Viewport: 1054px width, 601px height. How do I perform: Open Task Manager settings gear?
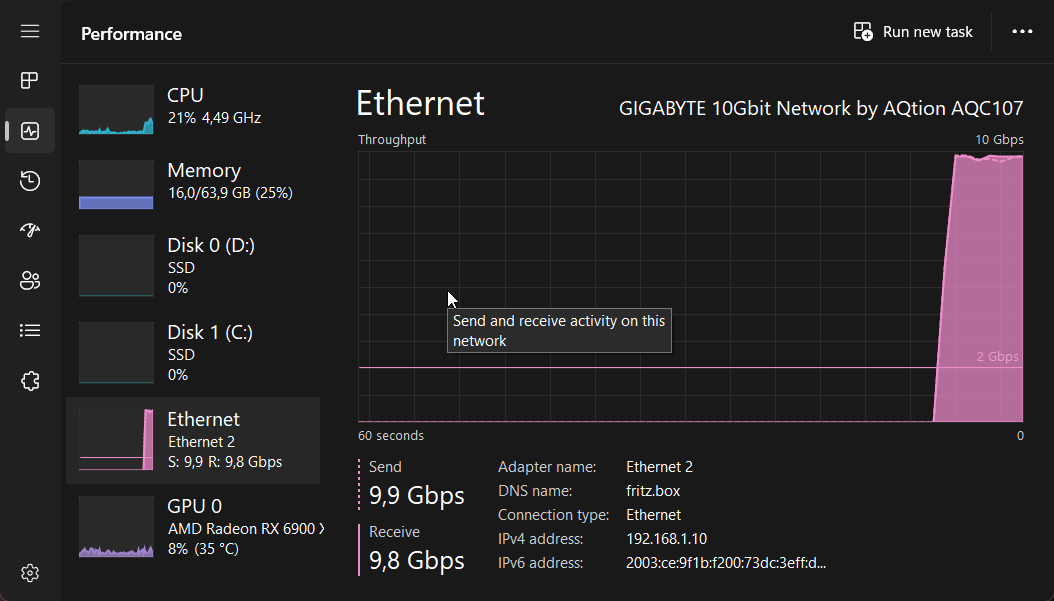tap(30, 573)
